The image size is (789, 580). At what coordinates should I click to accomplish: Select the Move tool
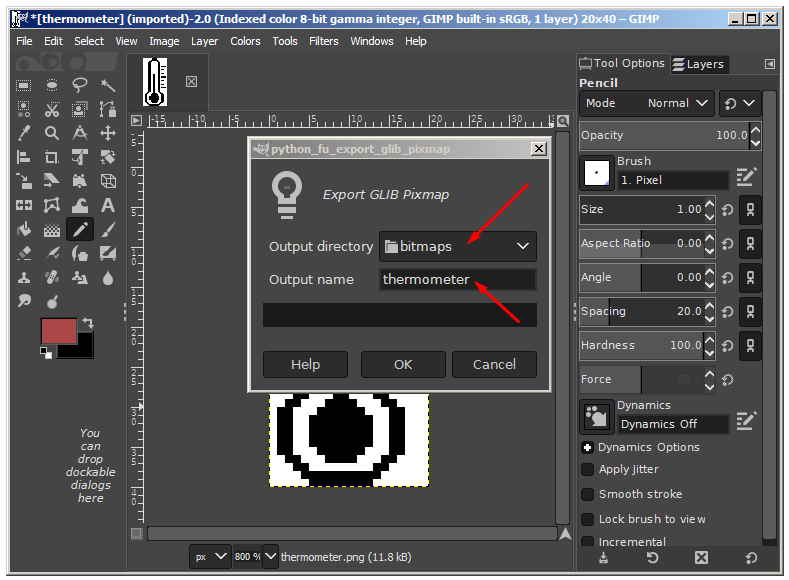pyautogui.click(x=108, y=133)
